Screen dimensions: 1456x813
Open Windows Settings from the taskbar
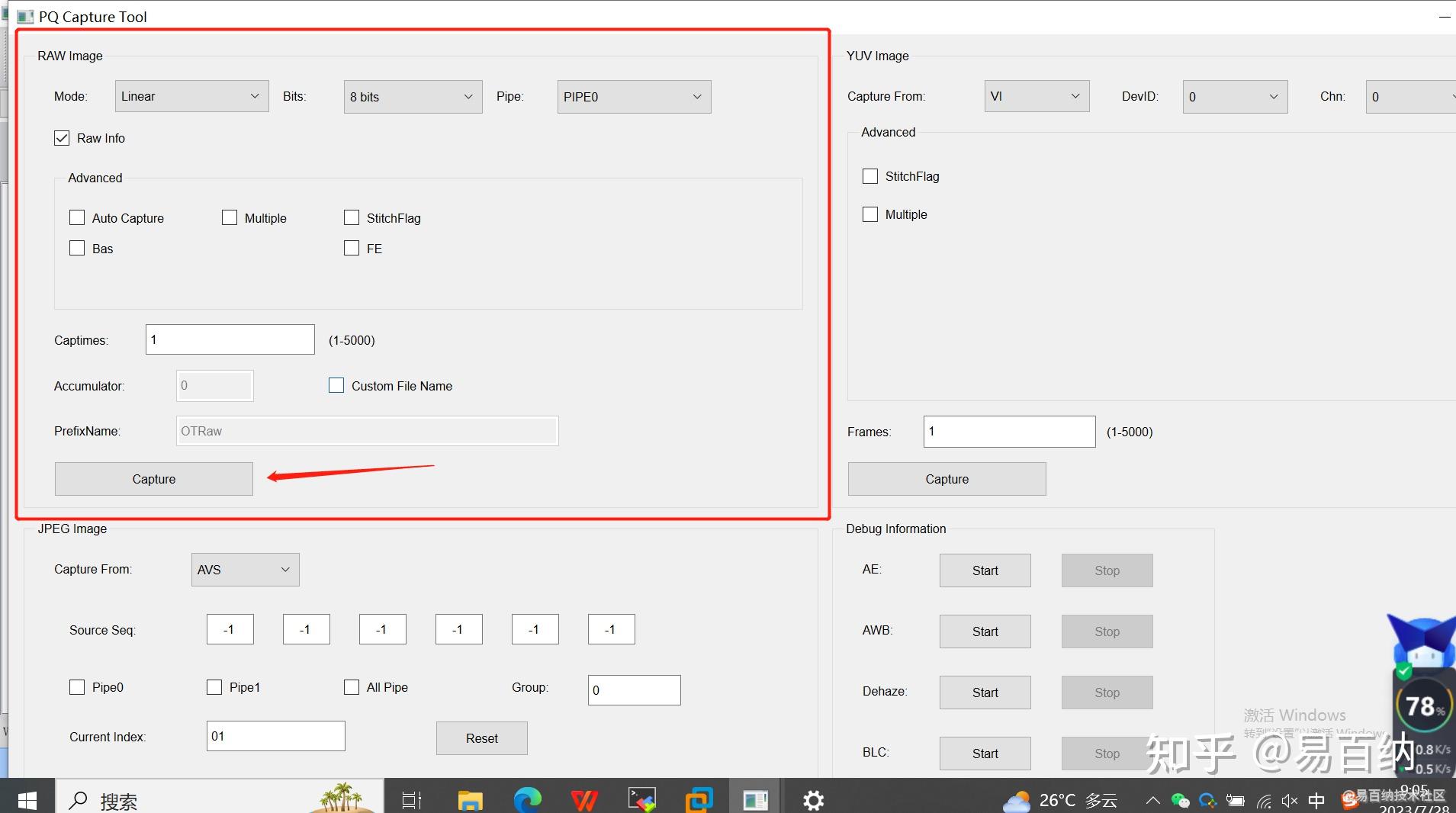pyautogui.click(x=812, y=799)
